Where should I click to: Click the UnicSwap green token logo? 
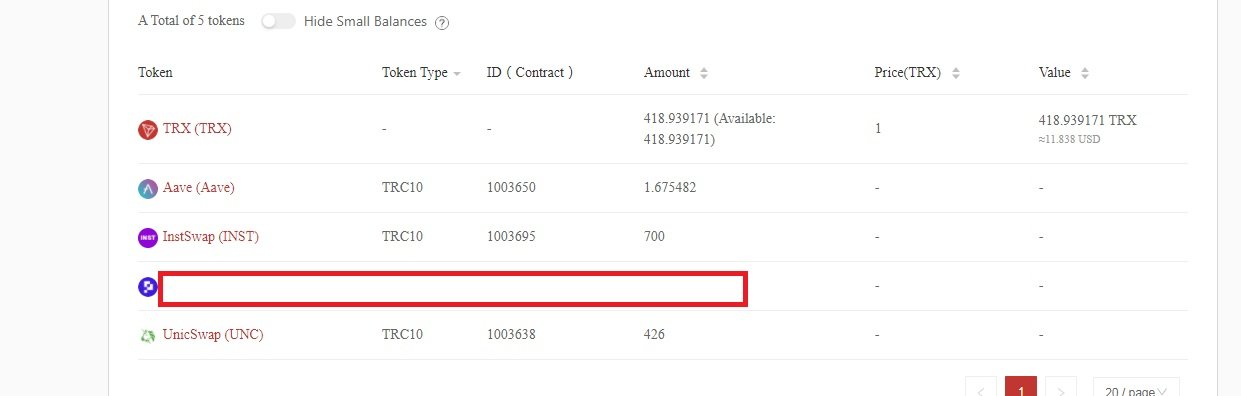148,335
